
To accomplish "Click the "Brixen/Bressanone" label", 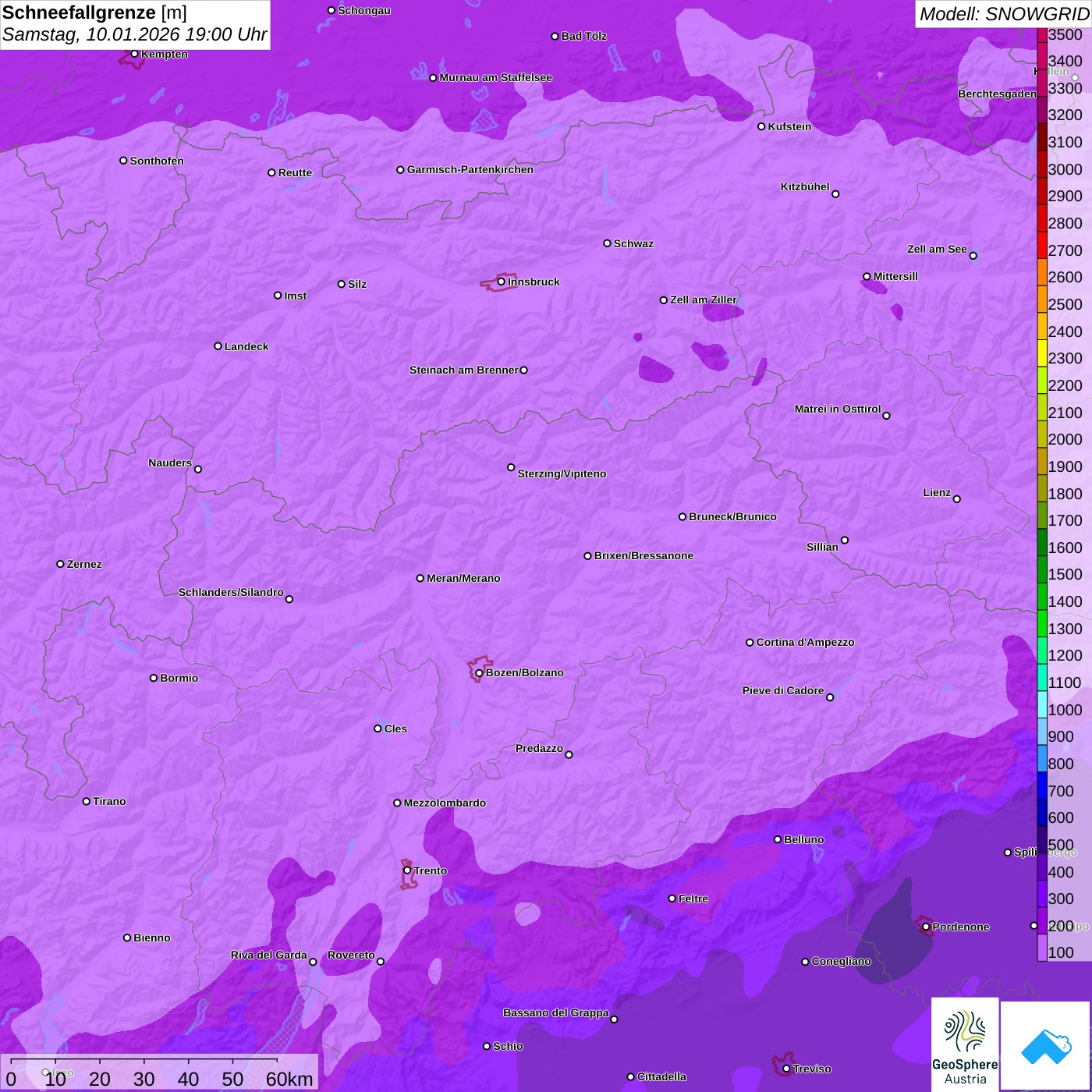I will point(643,555).
